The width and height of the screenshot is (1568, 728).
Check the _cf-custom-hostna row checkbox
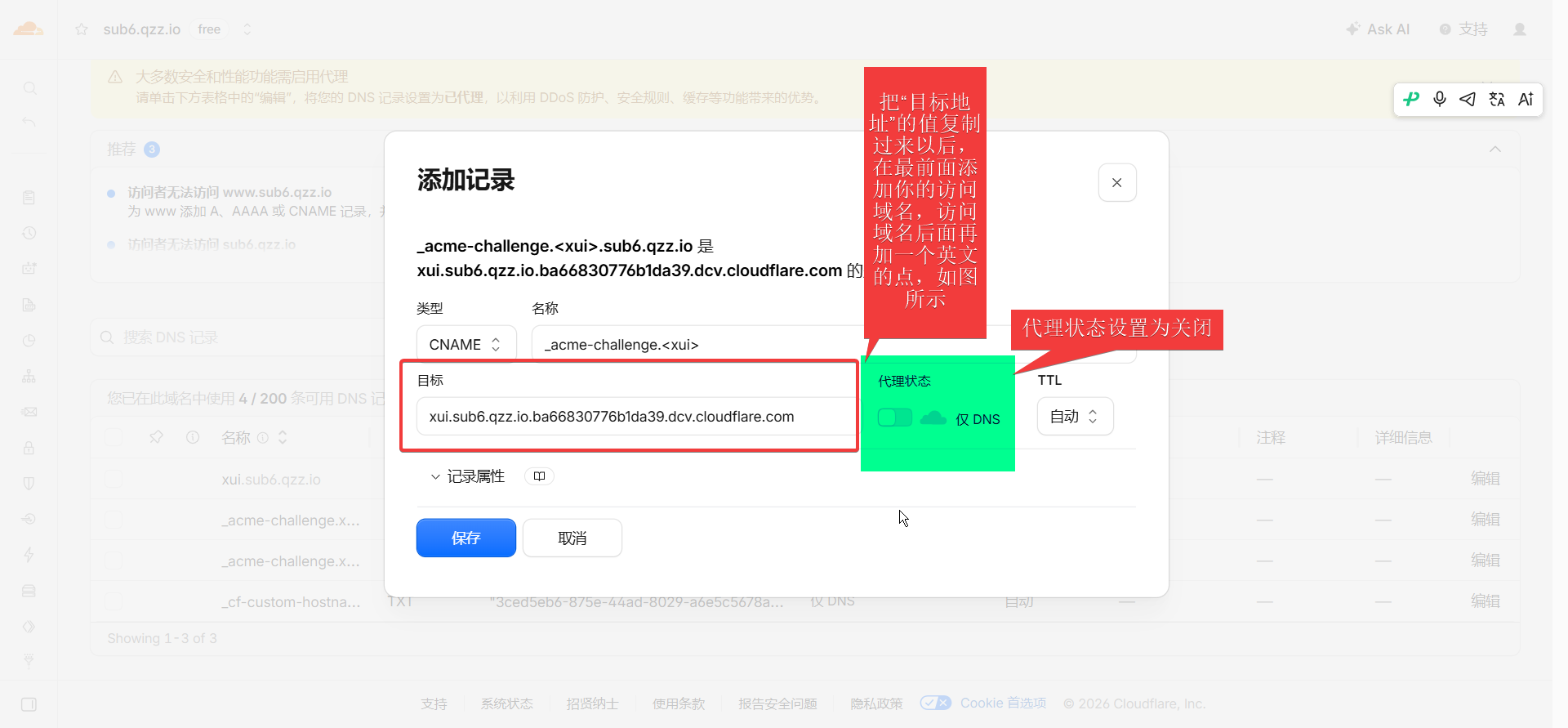coord(114,601)
